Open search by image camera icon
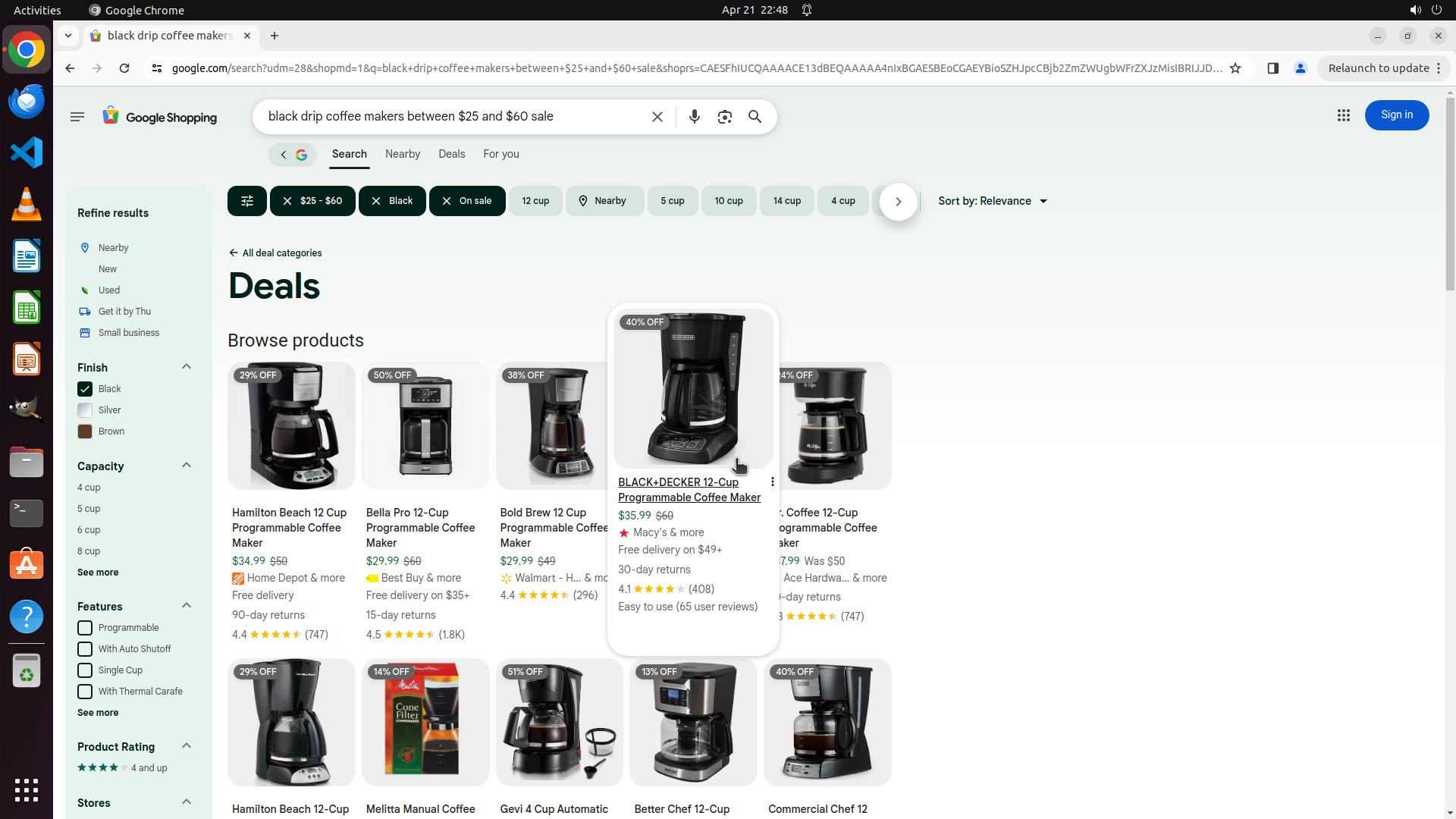This screenshot has height=819, width=1456. click(724, 117)
